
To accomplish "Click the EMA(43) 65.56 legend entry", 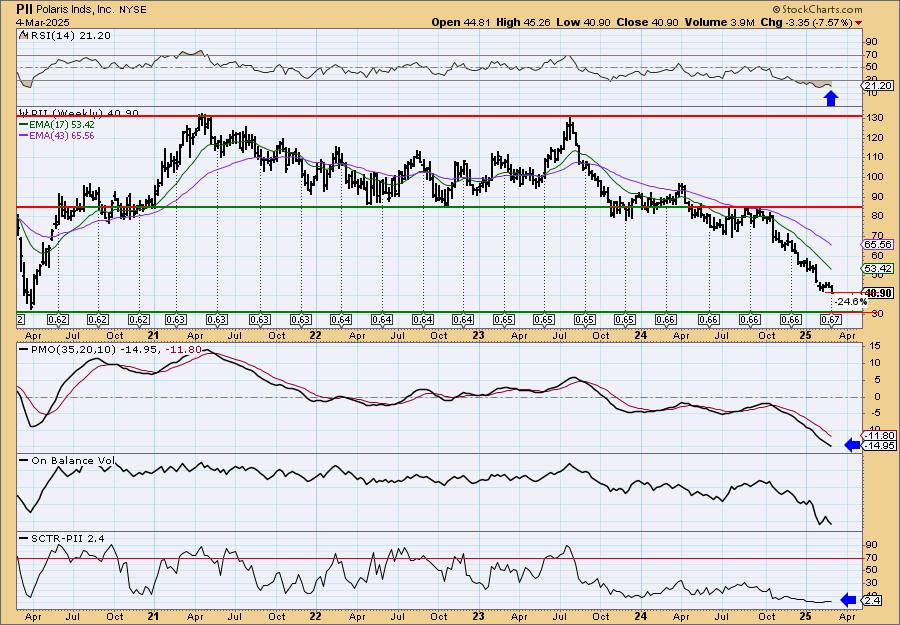I will click(x=57, y=136).
